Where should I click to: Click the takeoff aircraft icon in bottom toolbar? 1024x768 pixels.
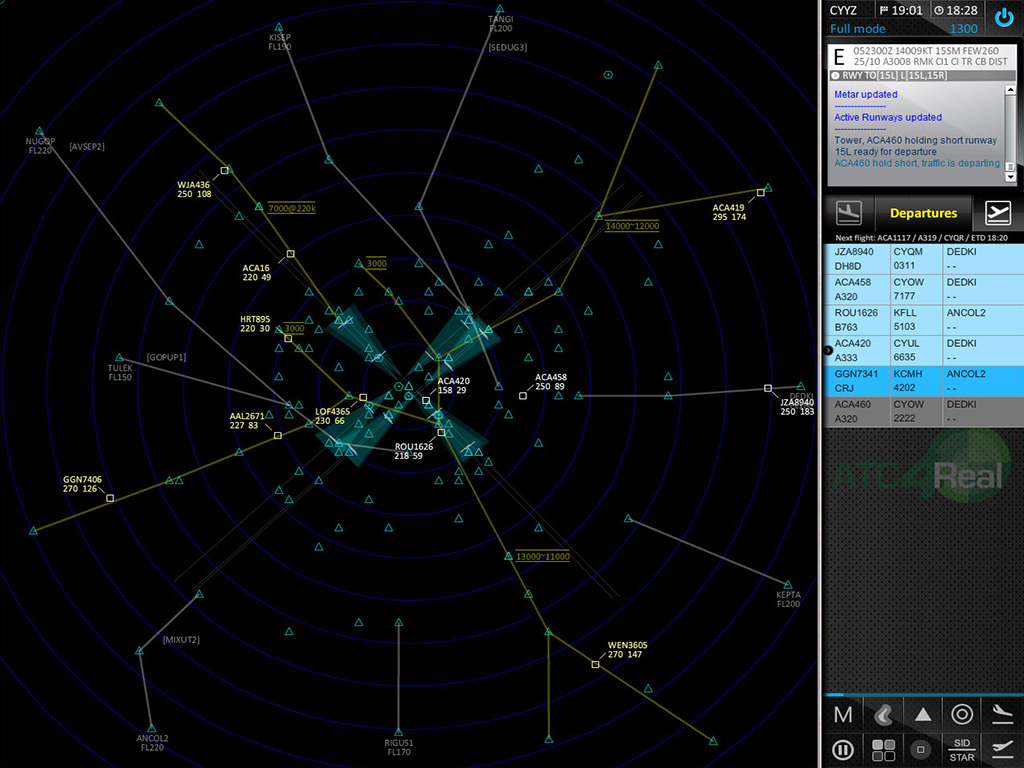click(x=1002, y=749)
